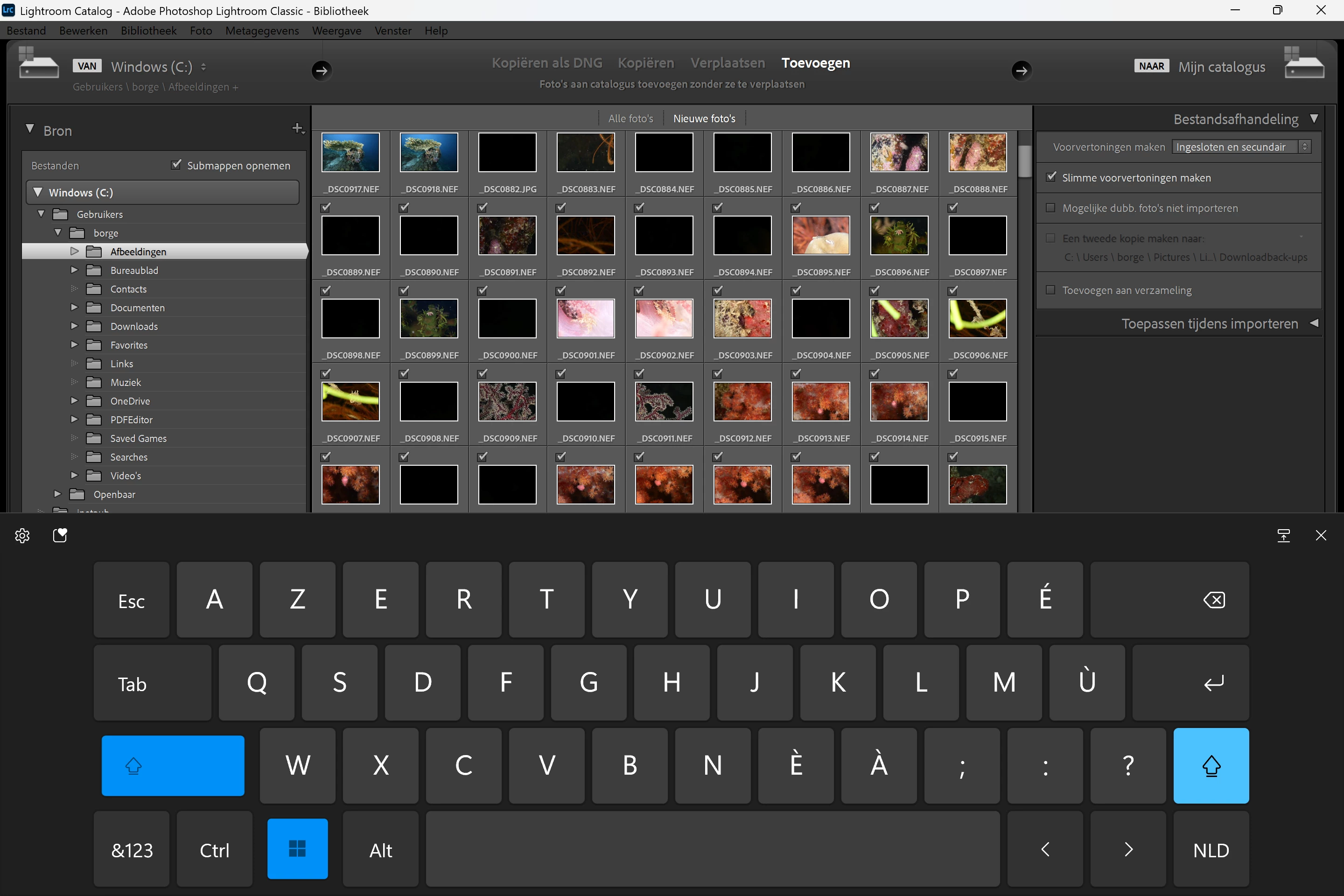Screen dimensions: 1344x896
Task: Open the keyboard emoji clipboard icon
Action: tap(60, 535)
